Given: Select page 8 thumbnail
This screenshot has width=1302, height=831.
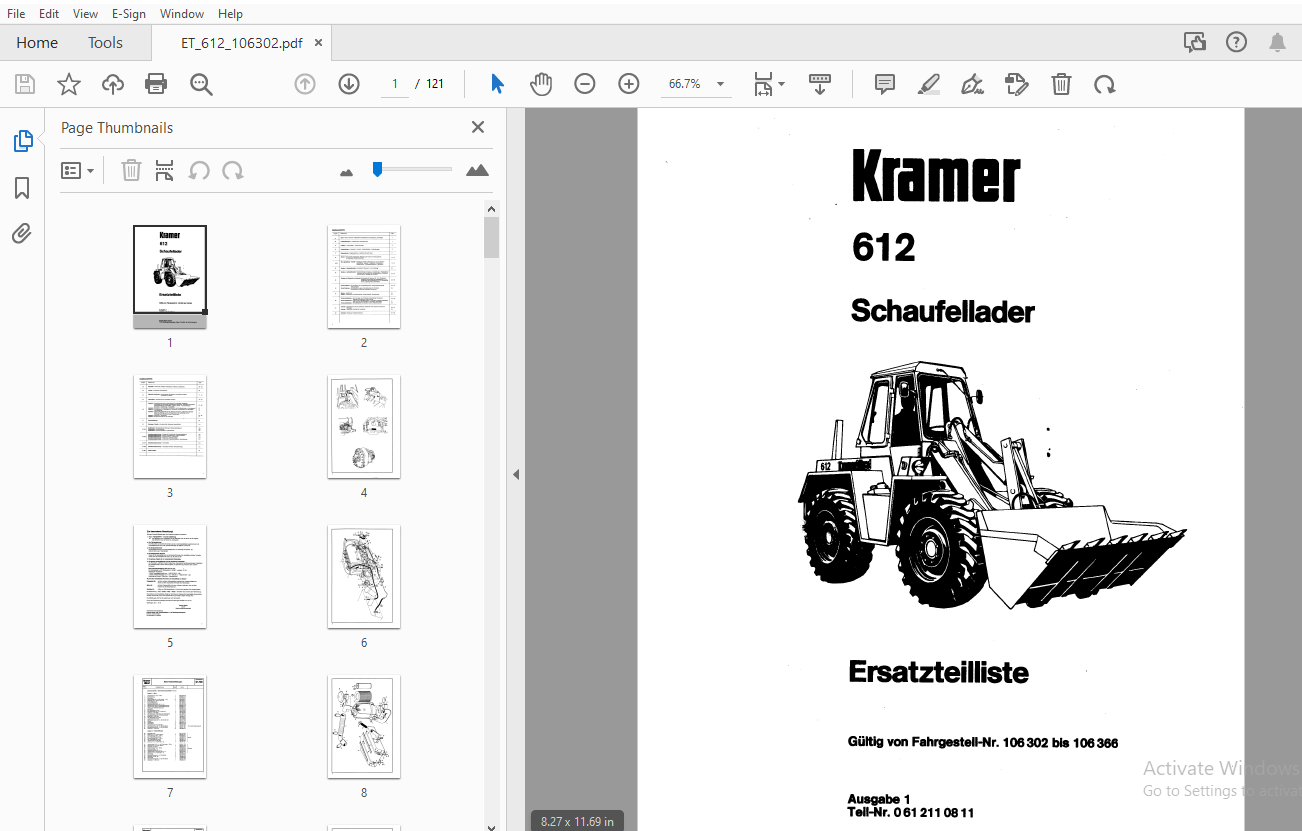Looking at the screenshot, I should click(x=364, y=726).
